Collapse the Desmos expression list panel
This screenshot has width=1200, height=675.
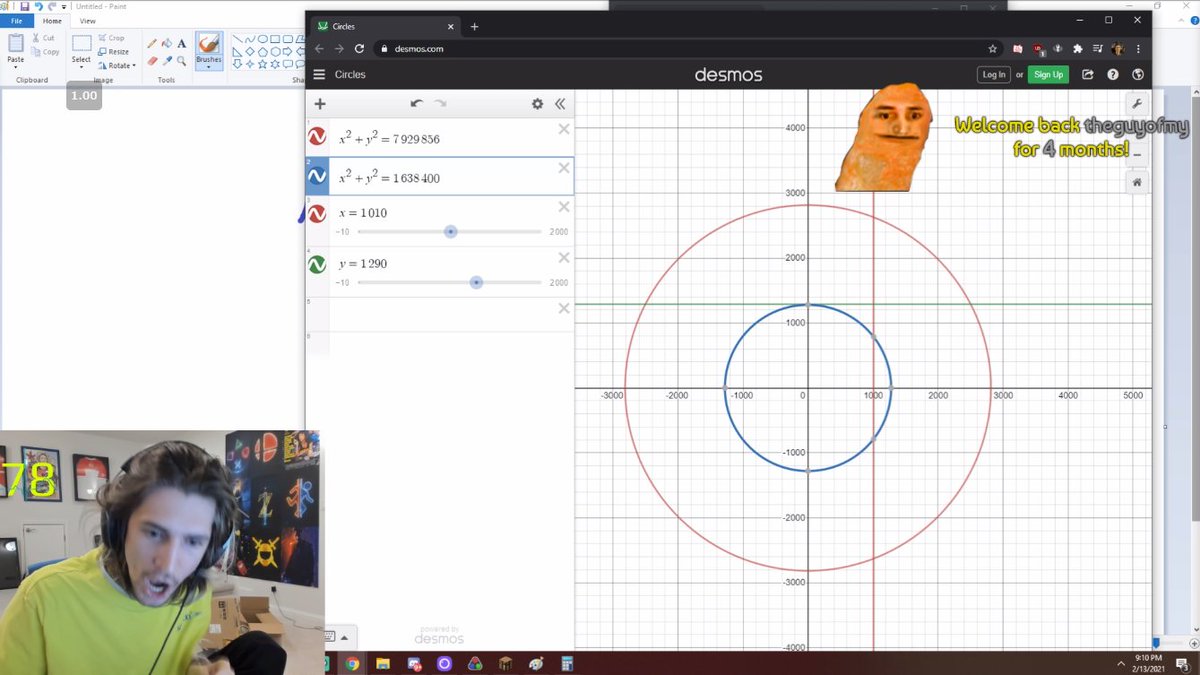(560, 103)
